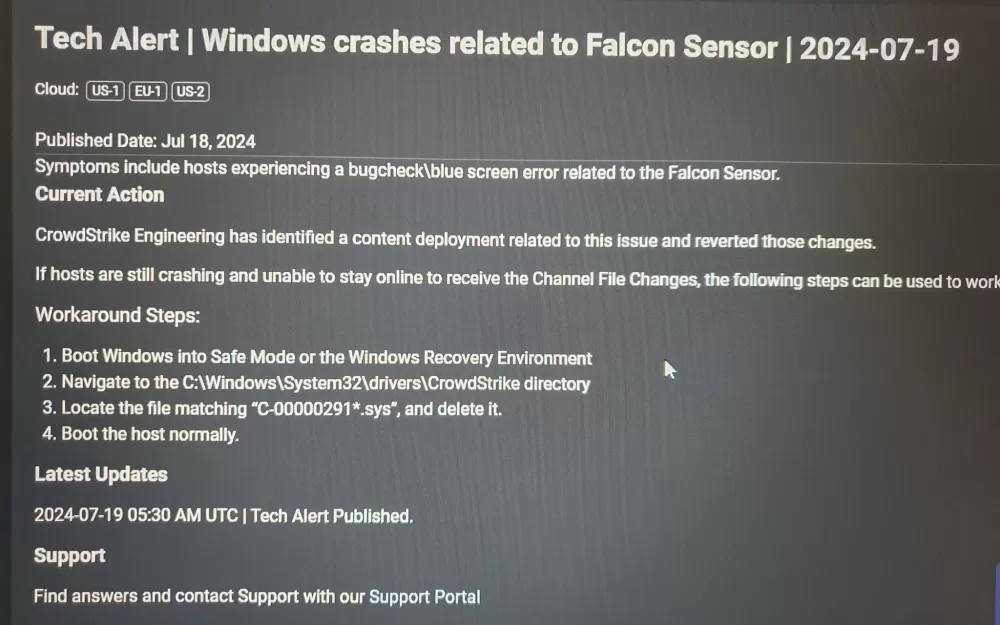Click the CrowdStrike directory path step
This screenshot has height=625, width=1000.
pyautogui.click(x=325, y=383)
